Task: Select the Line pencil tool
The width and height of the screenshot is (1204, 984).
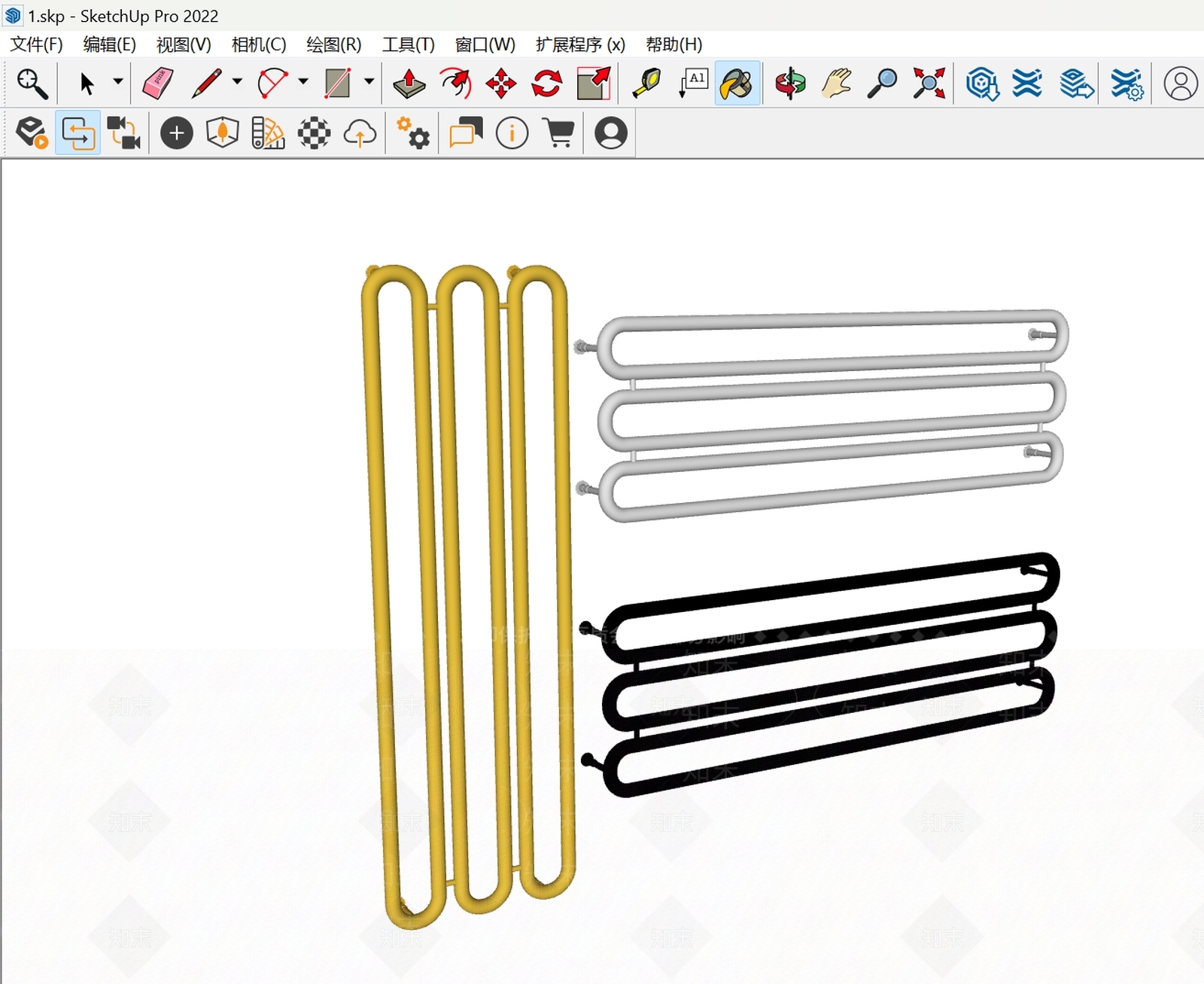Action: (206, 84)
